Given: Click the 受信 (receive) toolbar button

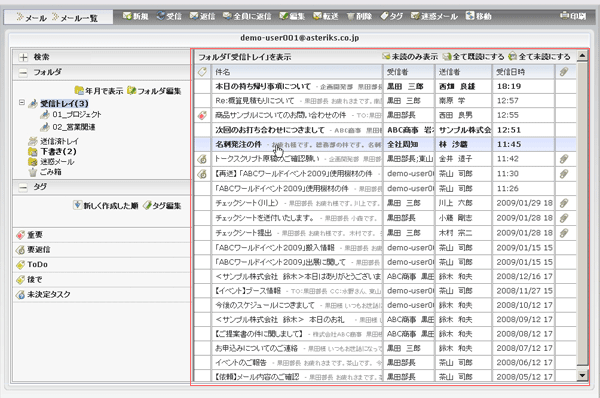Looking at the screenshot, I should coord(169,16).
